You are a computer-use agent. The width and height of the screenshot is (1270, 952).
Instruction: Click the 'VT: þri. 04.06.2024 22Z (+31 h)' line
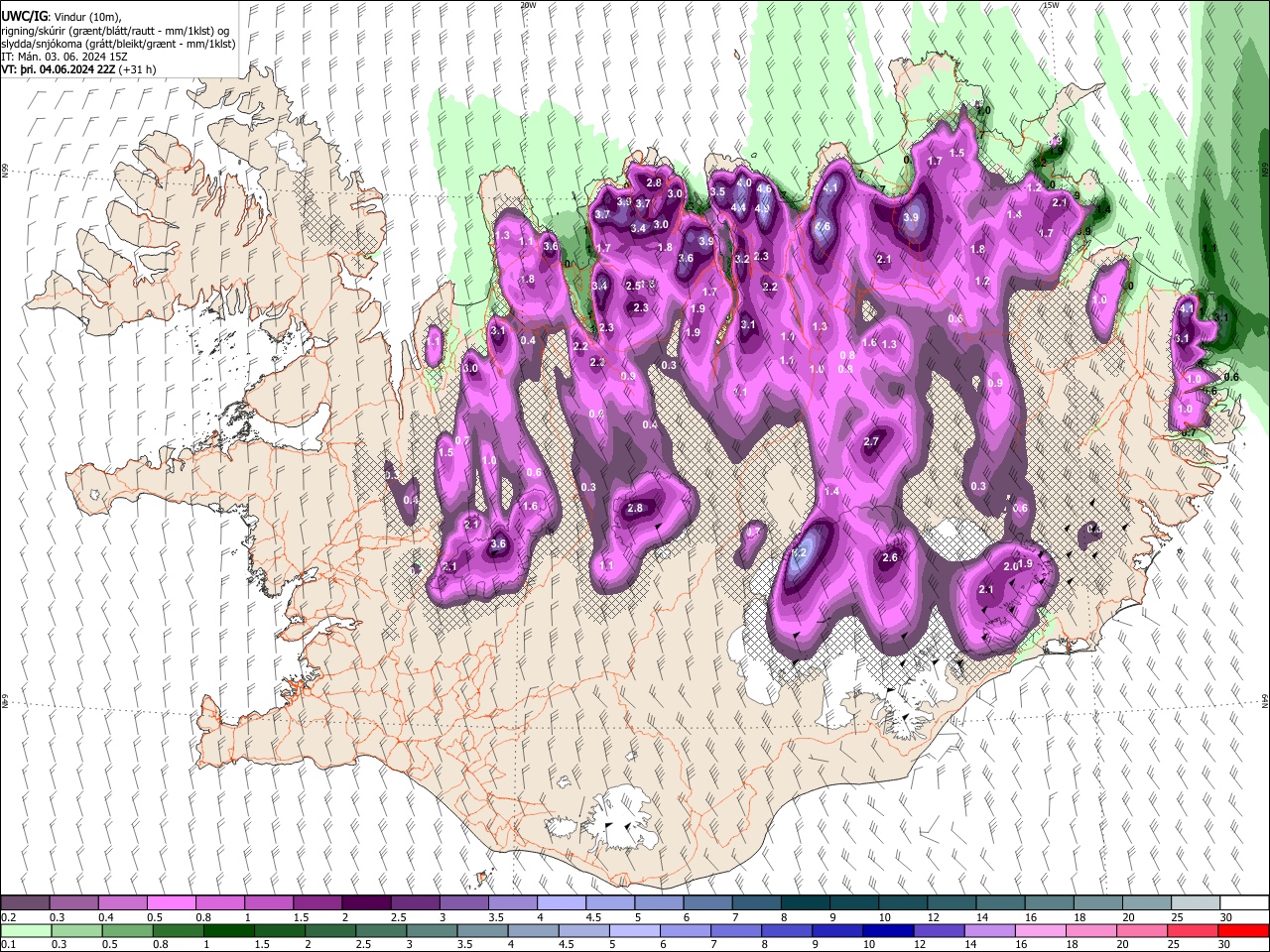point(77,69)
